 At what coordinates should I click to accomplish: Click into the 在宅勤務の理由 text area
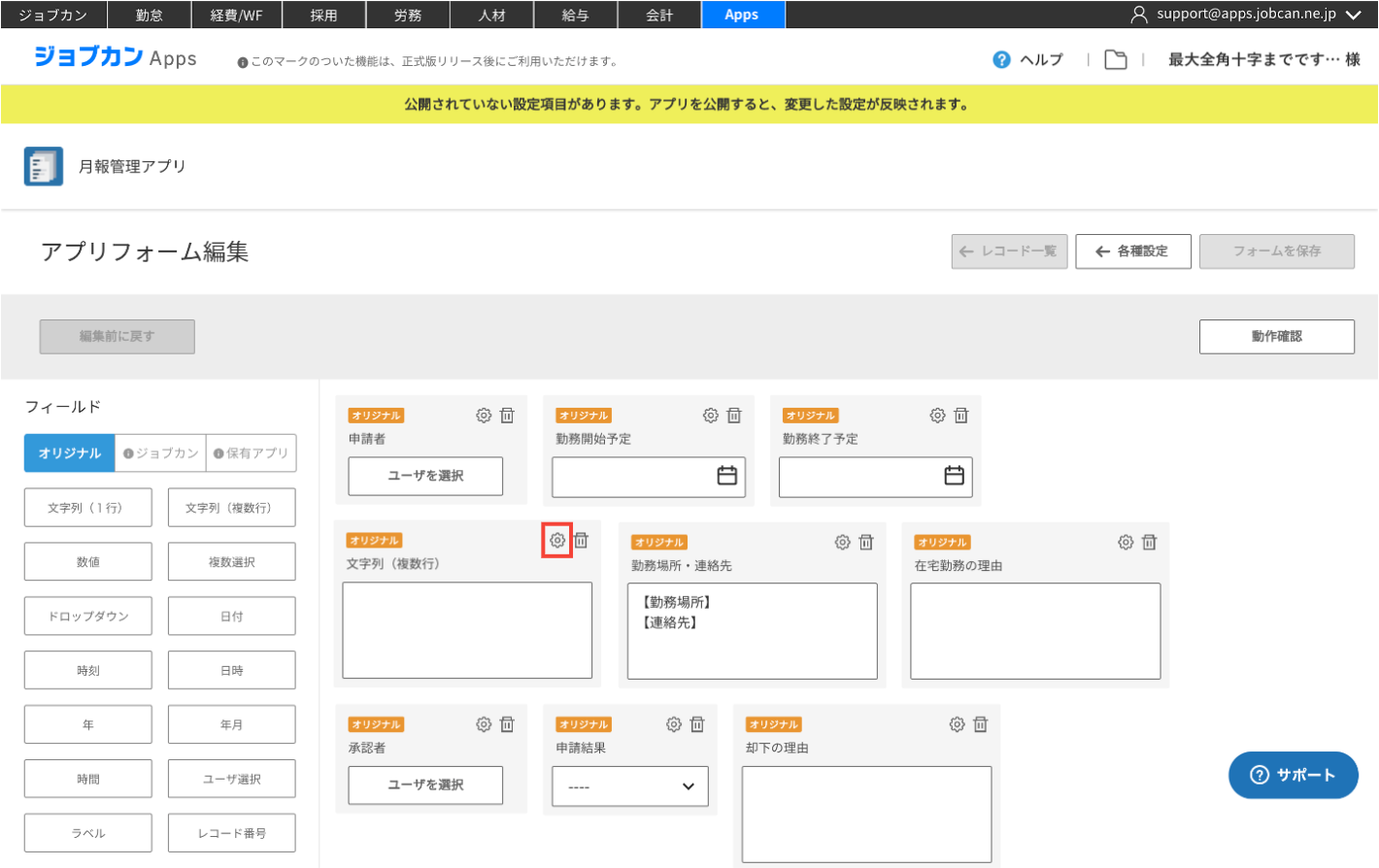tap(1035, 631)
